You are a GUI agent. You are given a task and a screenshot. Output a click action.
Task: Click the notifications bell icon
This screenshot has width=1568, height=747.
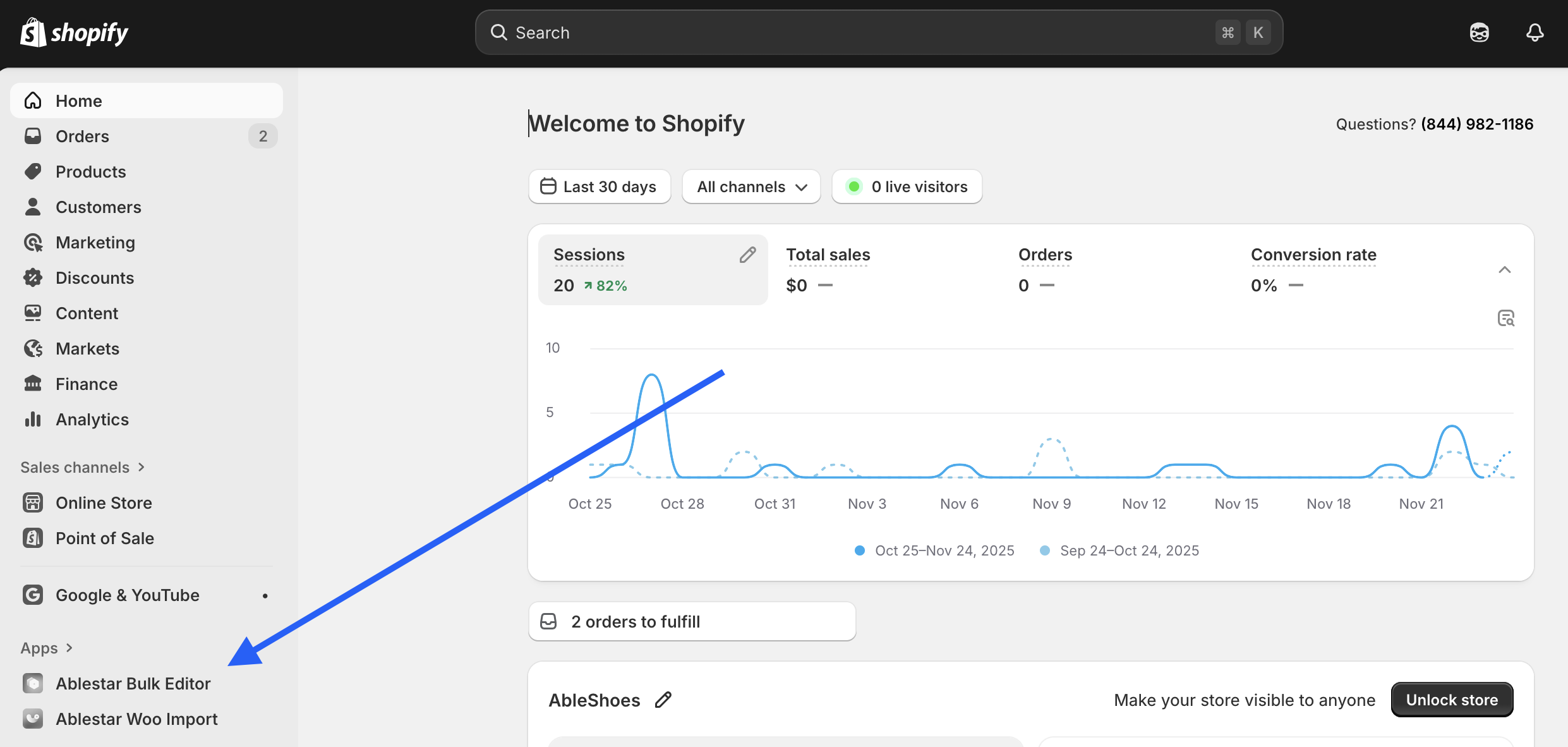tap(1535, 32)
